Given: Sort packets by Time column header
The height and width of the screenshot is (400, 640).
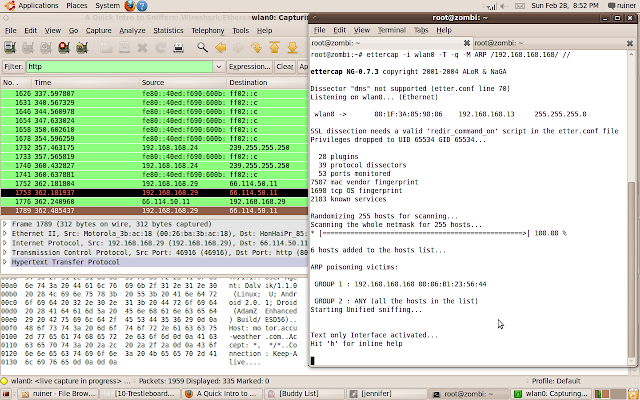Looking at the screenshot, I should 86,82.
